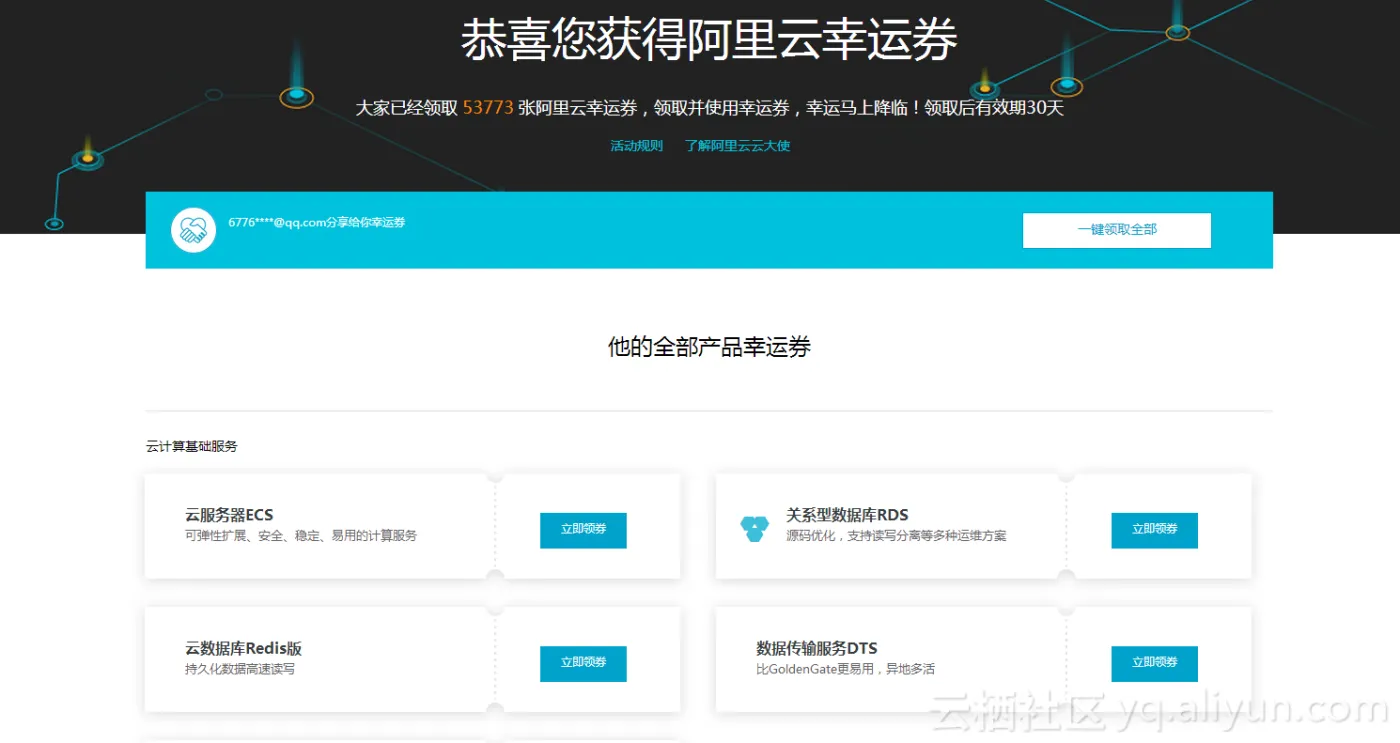This screenshot has height=743, width=1400.
Task: Claim the 数据传输服务DTS coupon with 立即领券
Action: (1154, 663)
